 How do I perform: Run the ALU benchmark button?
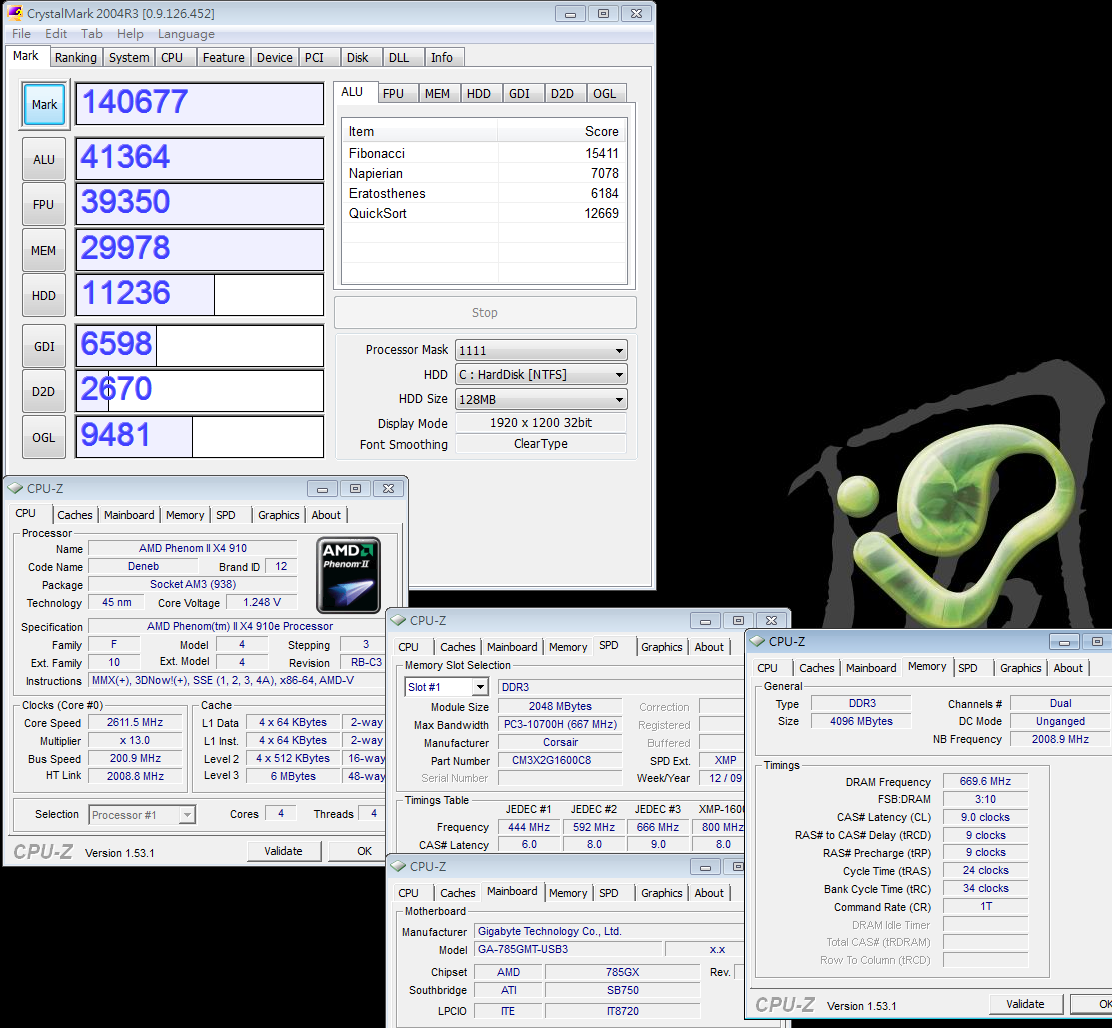[x=44, y=160]
